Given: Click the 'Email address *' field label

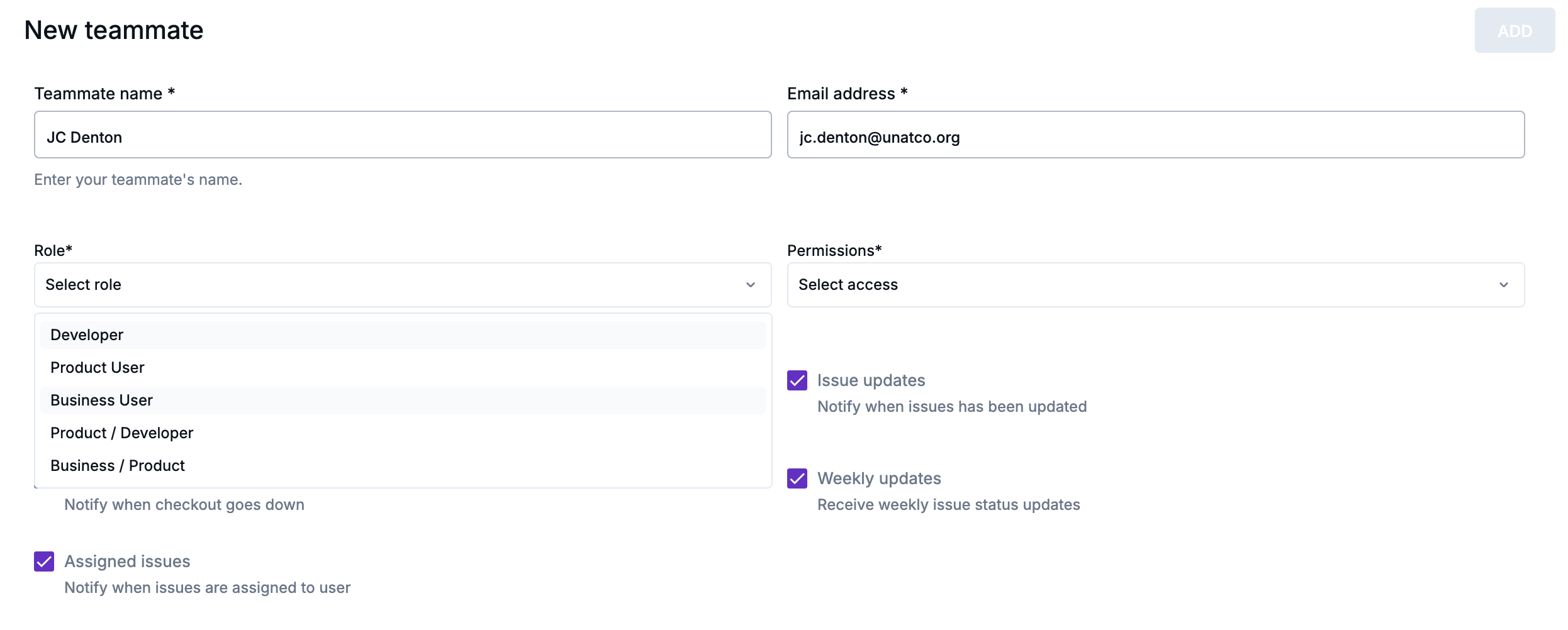Looking at the screenshot, I should (x=847, y=94).
